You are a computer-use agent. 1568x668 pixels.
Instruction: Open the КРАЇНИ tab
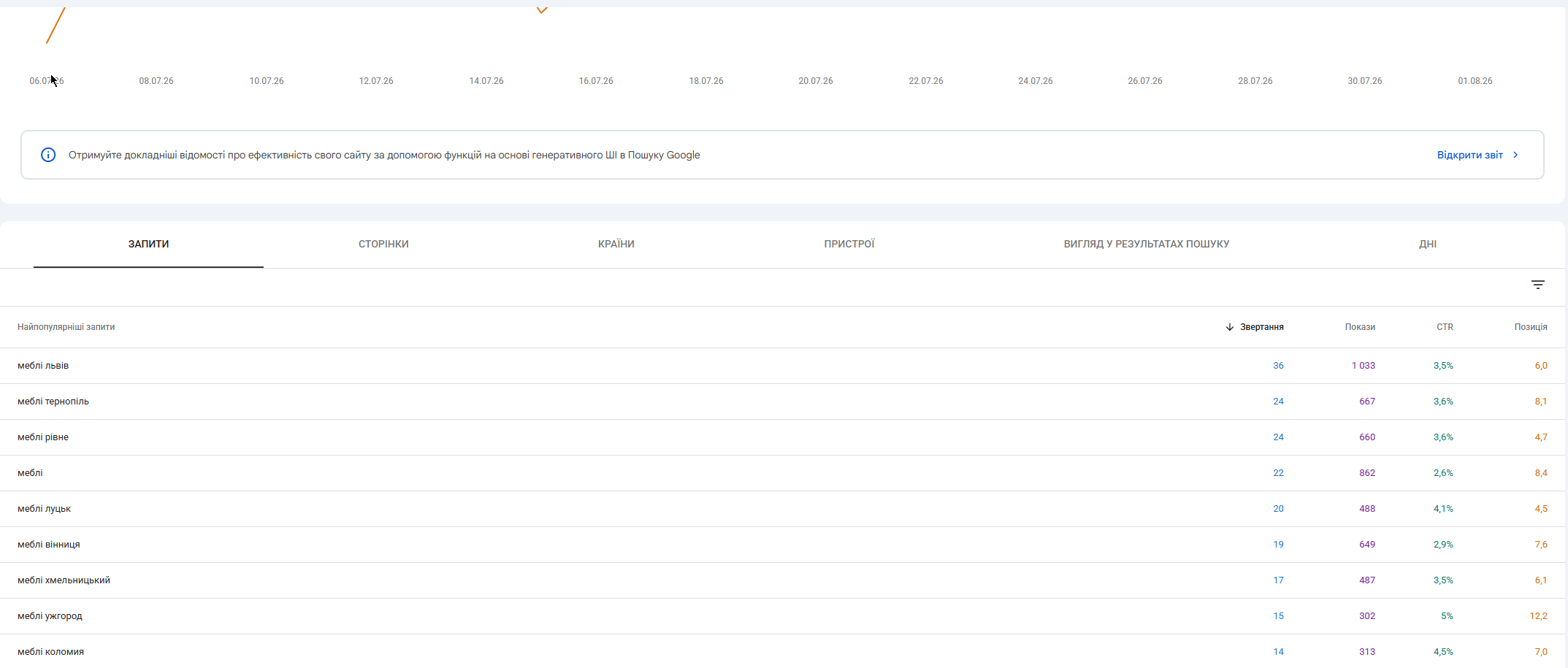(x=616, y=244)
